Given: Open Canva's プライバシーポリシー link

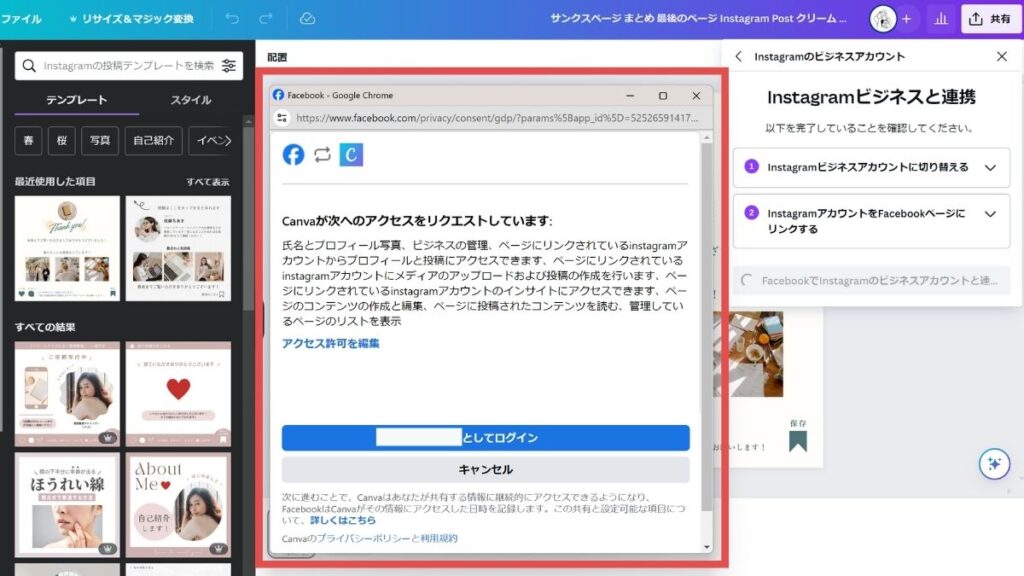Looking at the screenshot, I should (x=363, y=538).
